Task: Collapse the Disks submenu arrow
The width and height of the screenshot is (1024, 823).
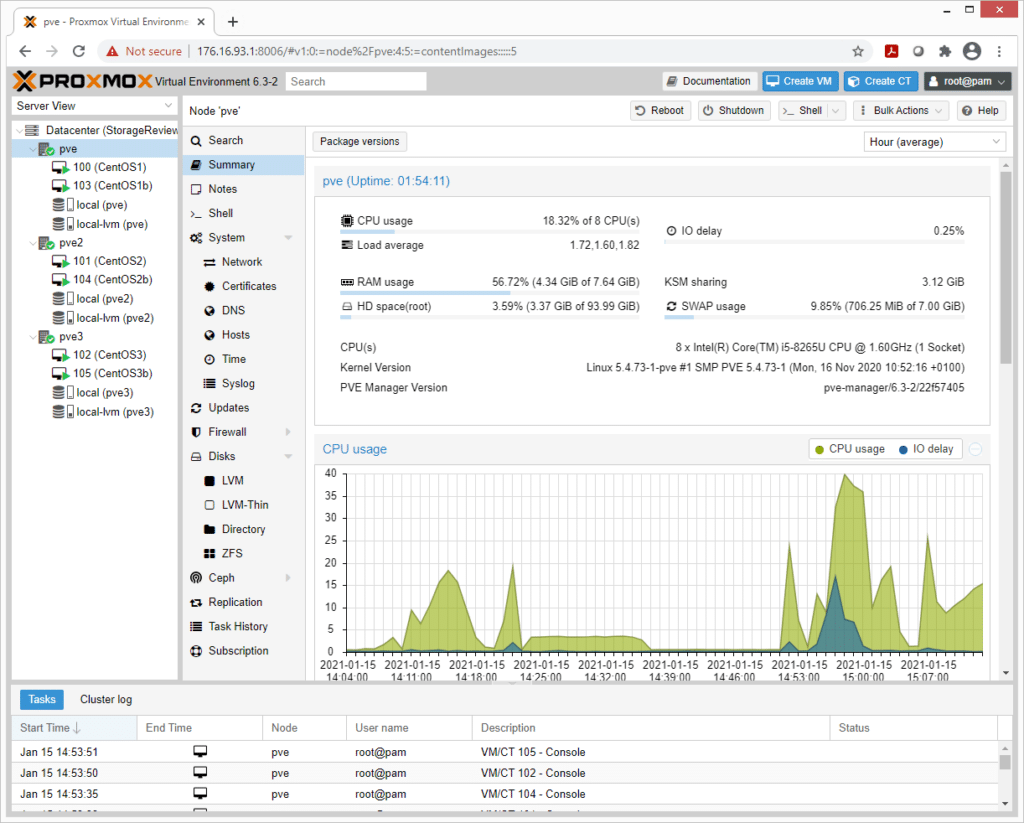Action: coord(288,456)
